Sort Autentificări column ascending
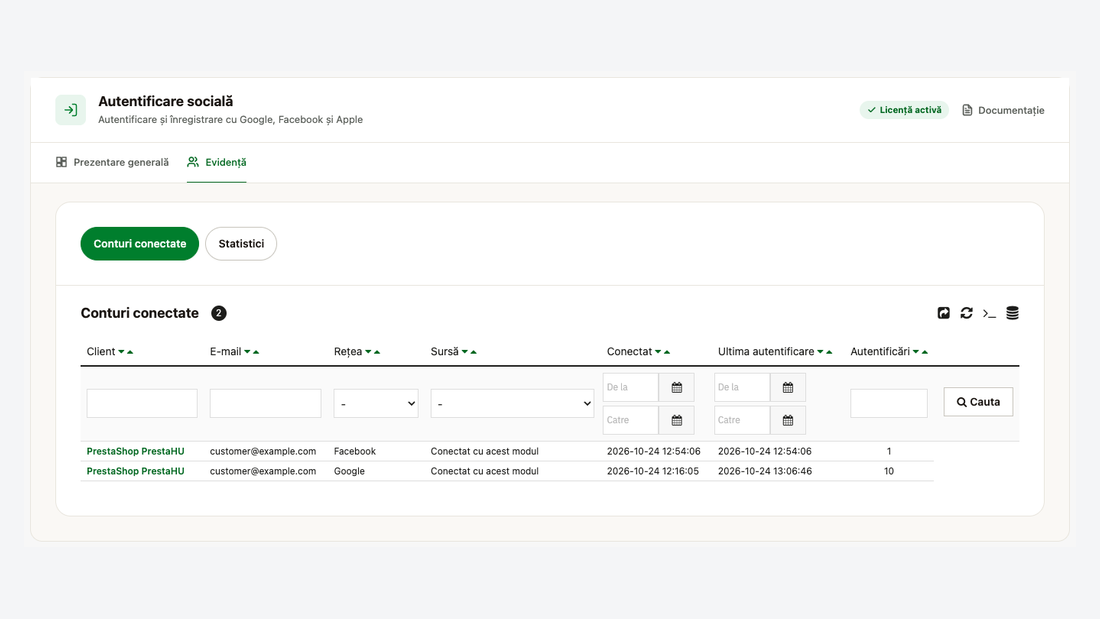Screen dimensions: 1100x619 (x=925, y=352)
